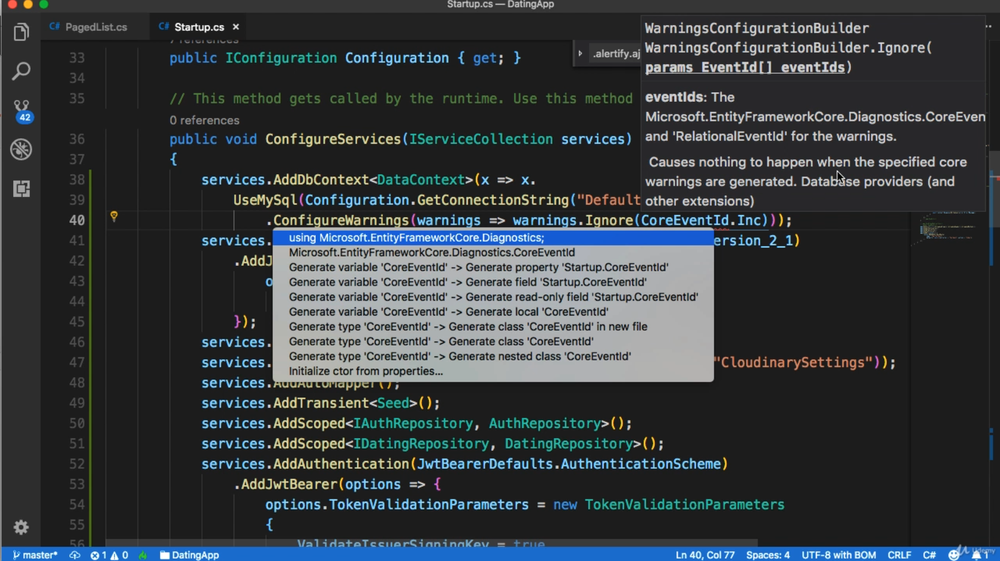1000x561 pixels.
Task: Select Generate field 'Startup.CoreEventId' option
Action: pyautogui.click(x=492, y=282)
